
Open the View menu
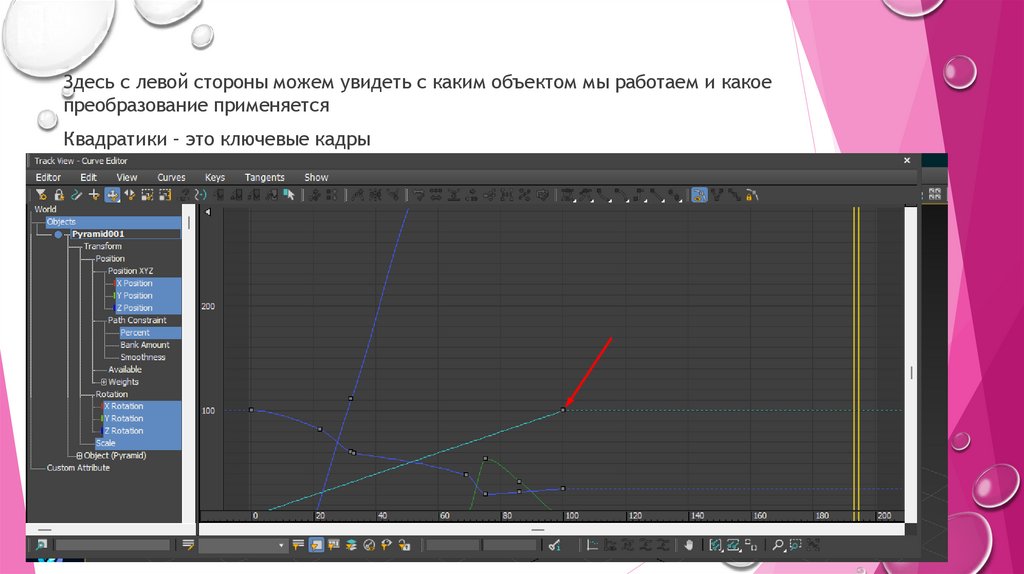click(x=127, y=177)
